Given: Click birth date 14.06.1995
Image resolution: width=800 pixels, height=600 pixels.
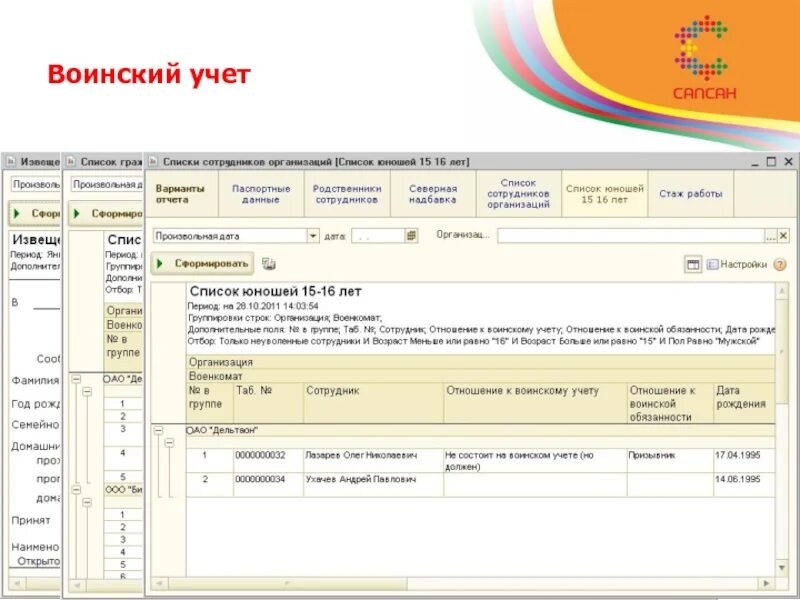Looking at the screenshot, I should pyautogui.click(x=744, y=485).
